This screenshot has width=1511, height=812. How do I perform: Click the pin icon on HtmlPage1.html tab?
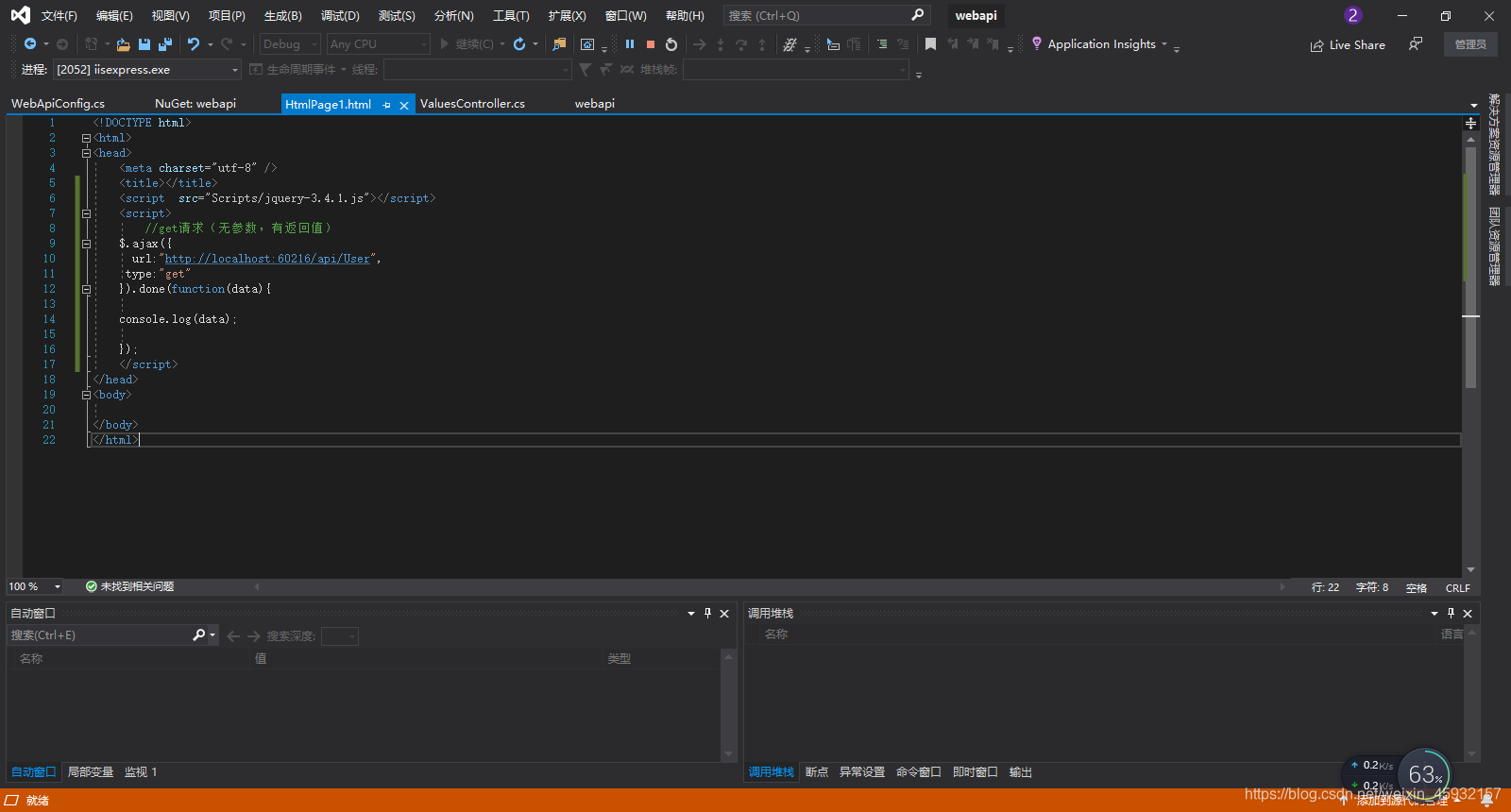coord(387,105)
